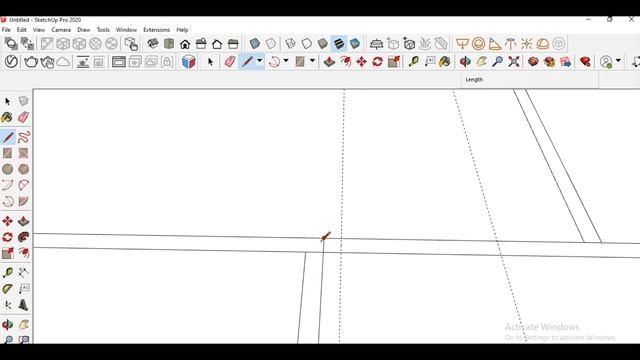Open the Extensions menu
The width and height of the screenshot is (640, 360).
[x=156, y=30]
